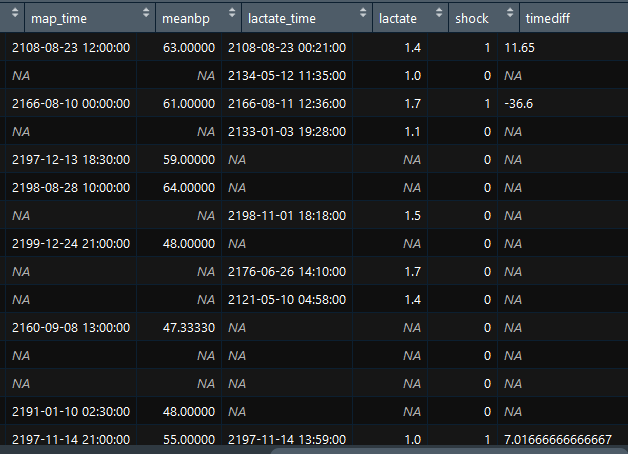The image size is (628, 454).
Task: Select meanbp value 59.00000
Action: tap(189, 160)
